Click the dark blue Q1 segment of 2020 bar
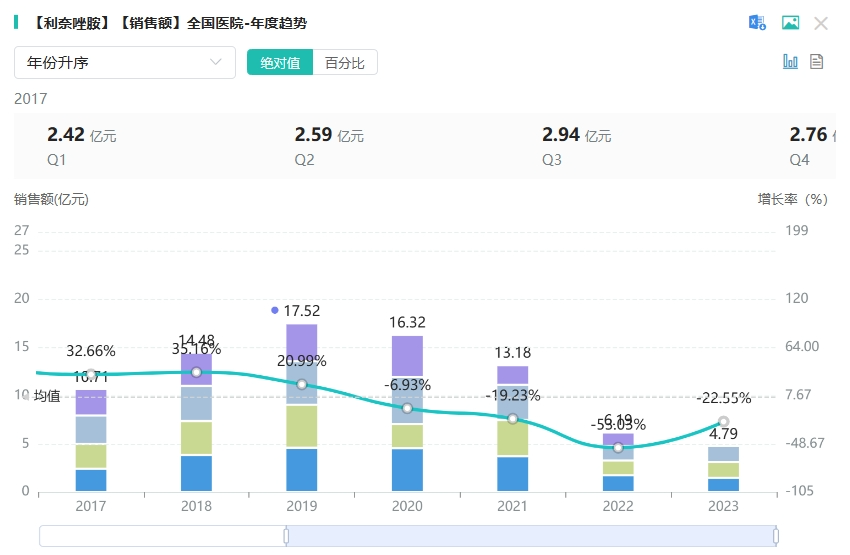 click(407, 470)
